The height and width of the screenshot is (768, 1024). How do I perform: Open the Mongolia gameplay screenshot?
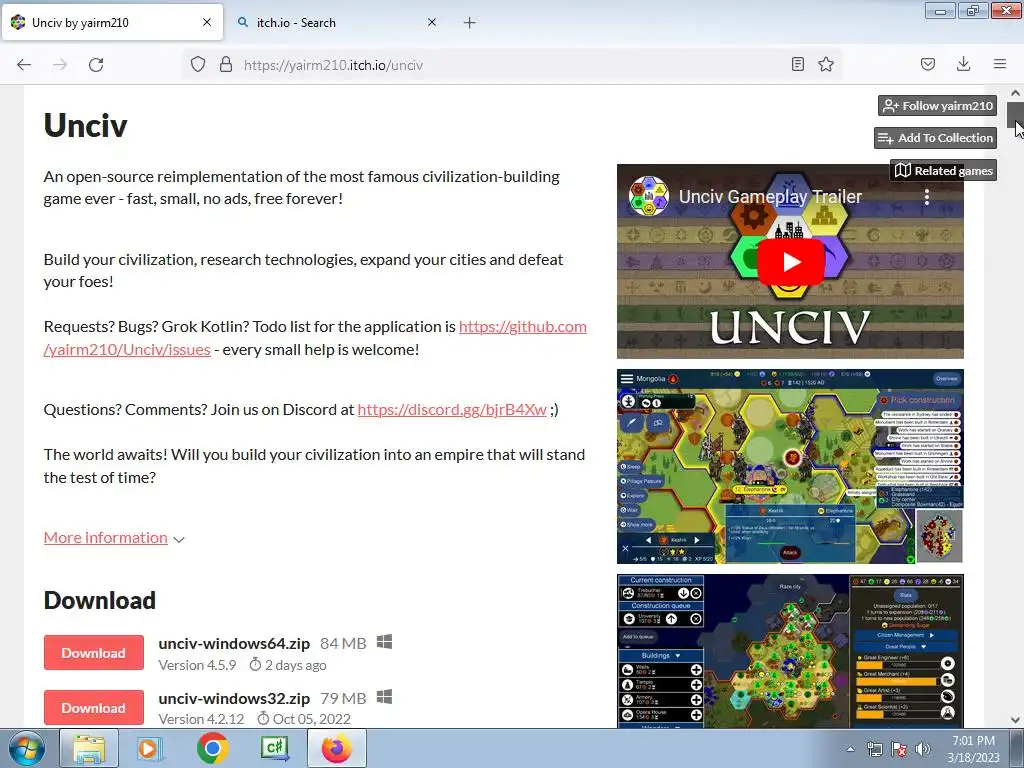[x=790, y=466]
